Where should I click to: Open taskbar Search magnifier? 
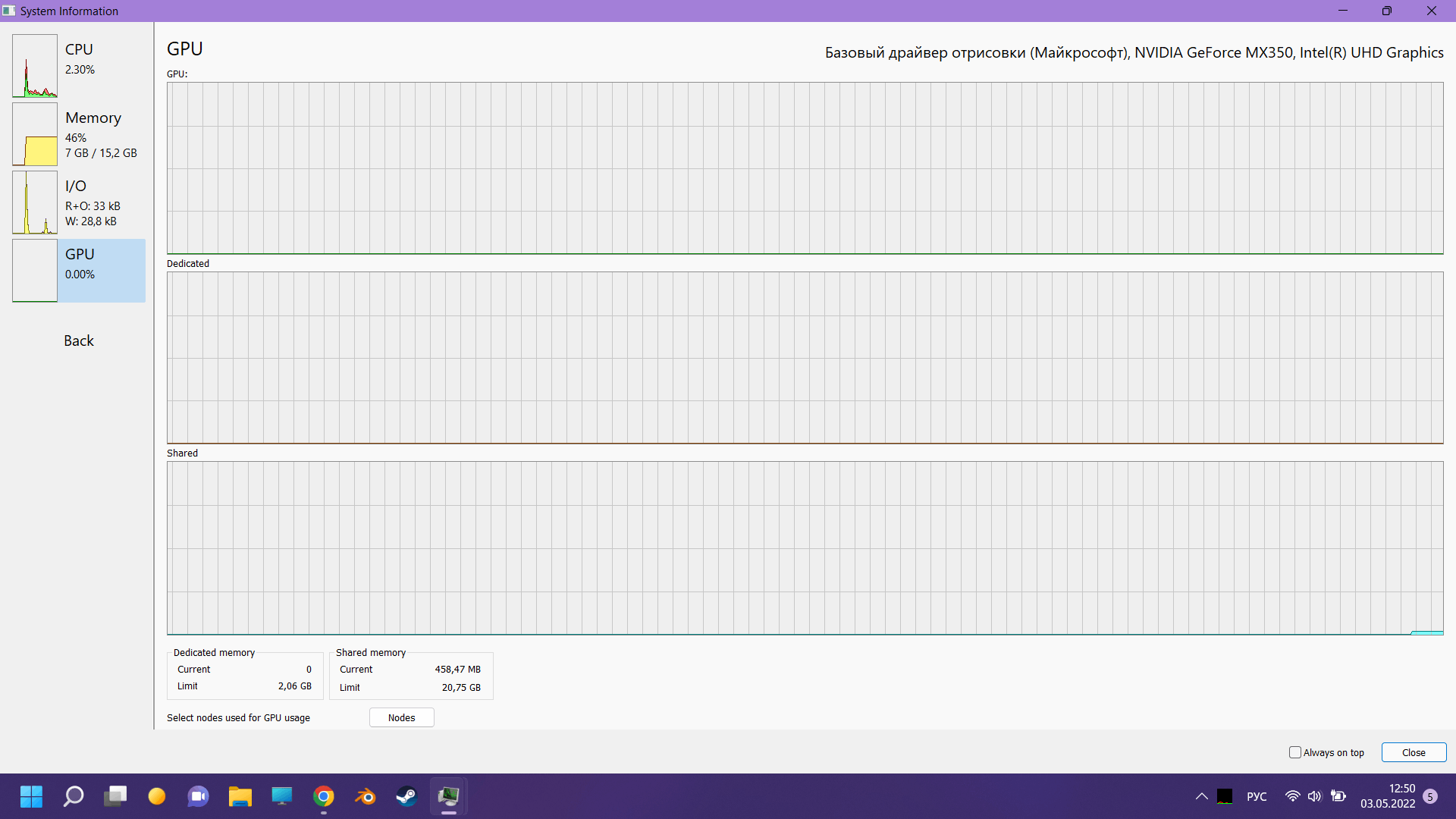pos(74,796)
